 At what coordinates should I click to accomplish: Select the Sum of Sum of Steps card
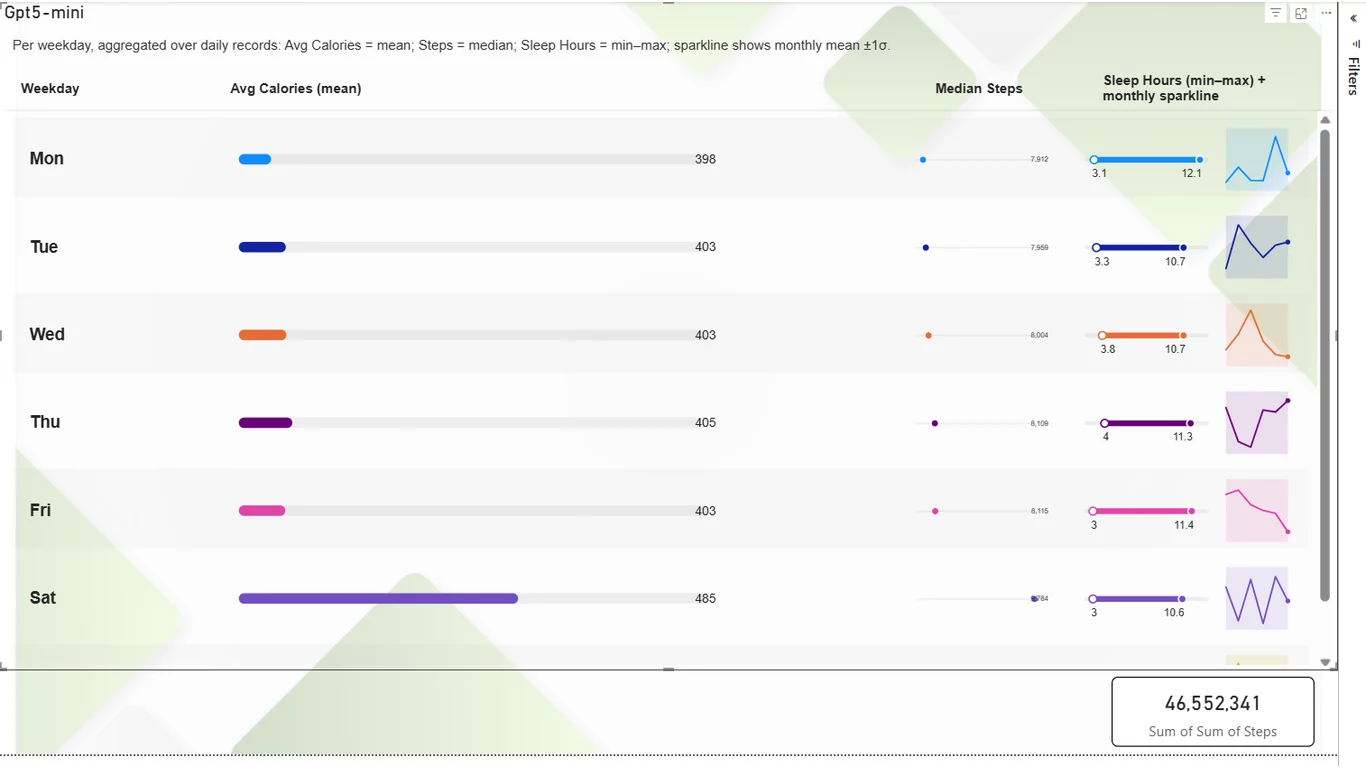(x=1212, y=712)
